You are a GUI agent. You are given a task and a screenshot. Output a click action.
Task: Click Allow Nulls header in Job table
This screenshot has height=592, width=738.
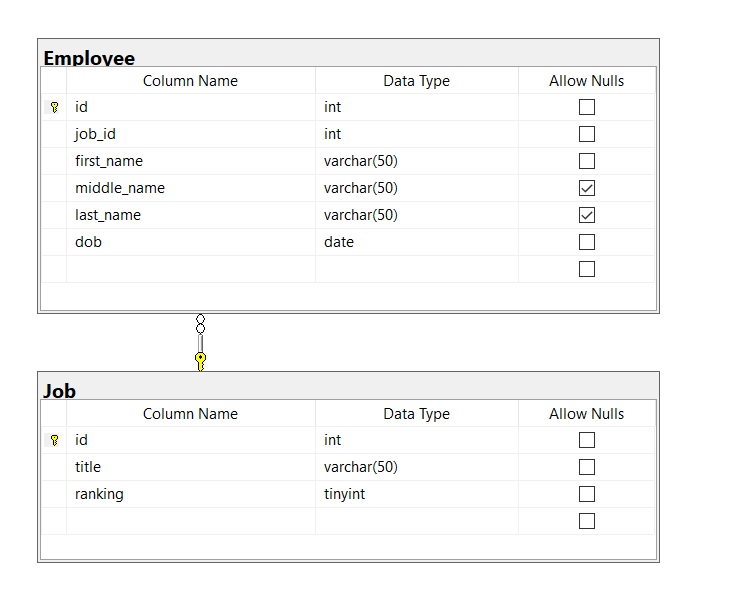coord(586,414)
